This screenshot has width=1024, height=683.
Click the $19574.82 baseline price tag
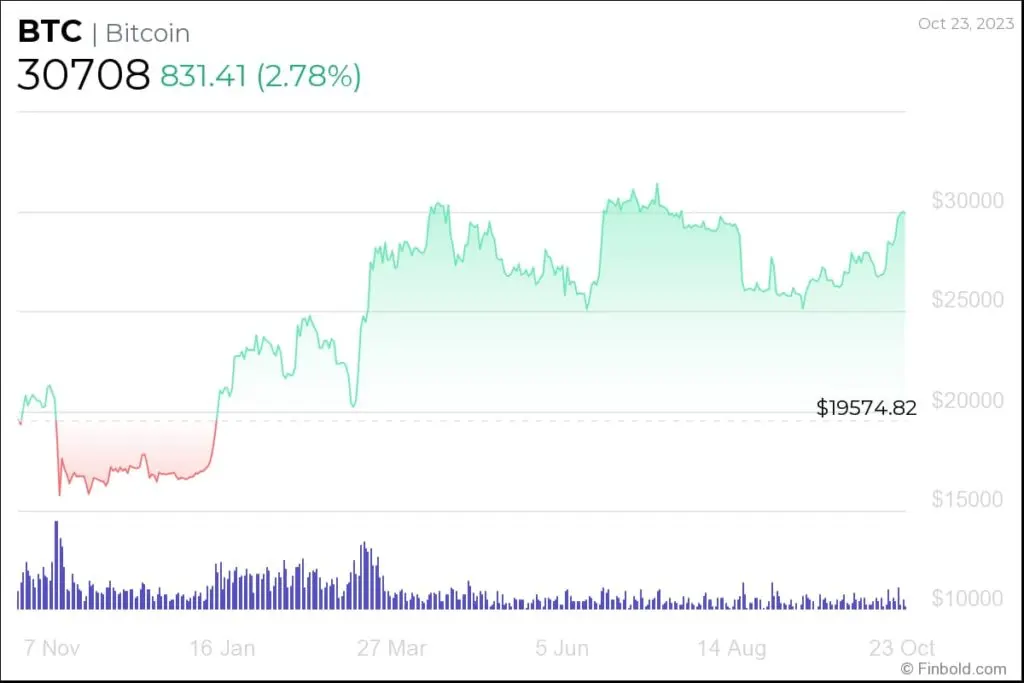tap(866, 408)
